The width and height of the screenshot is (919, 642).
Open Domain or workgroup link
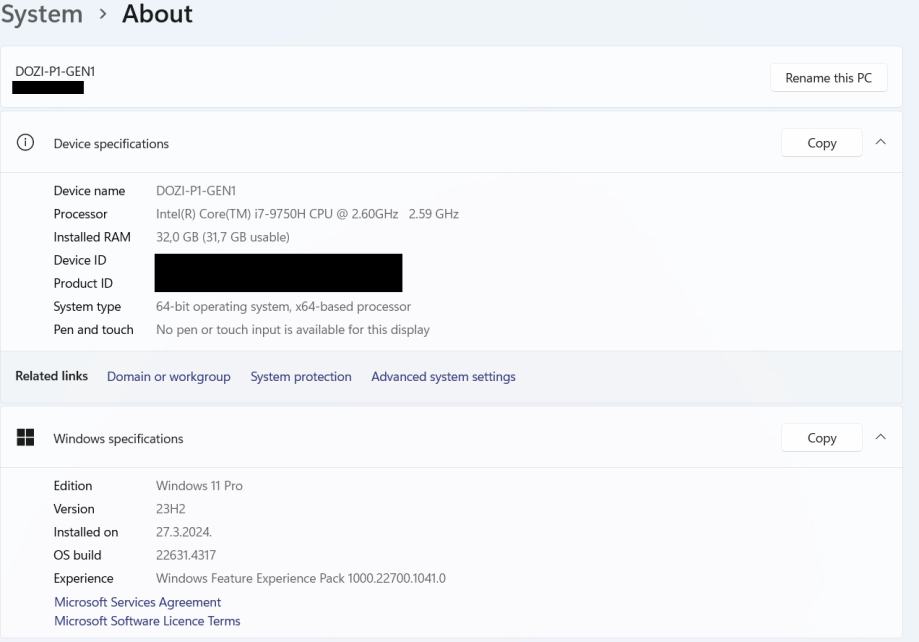pyautogui.click(x=168, y=376)
